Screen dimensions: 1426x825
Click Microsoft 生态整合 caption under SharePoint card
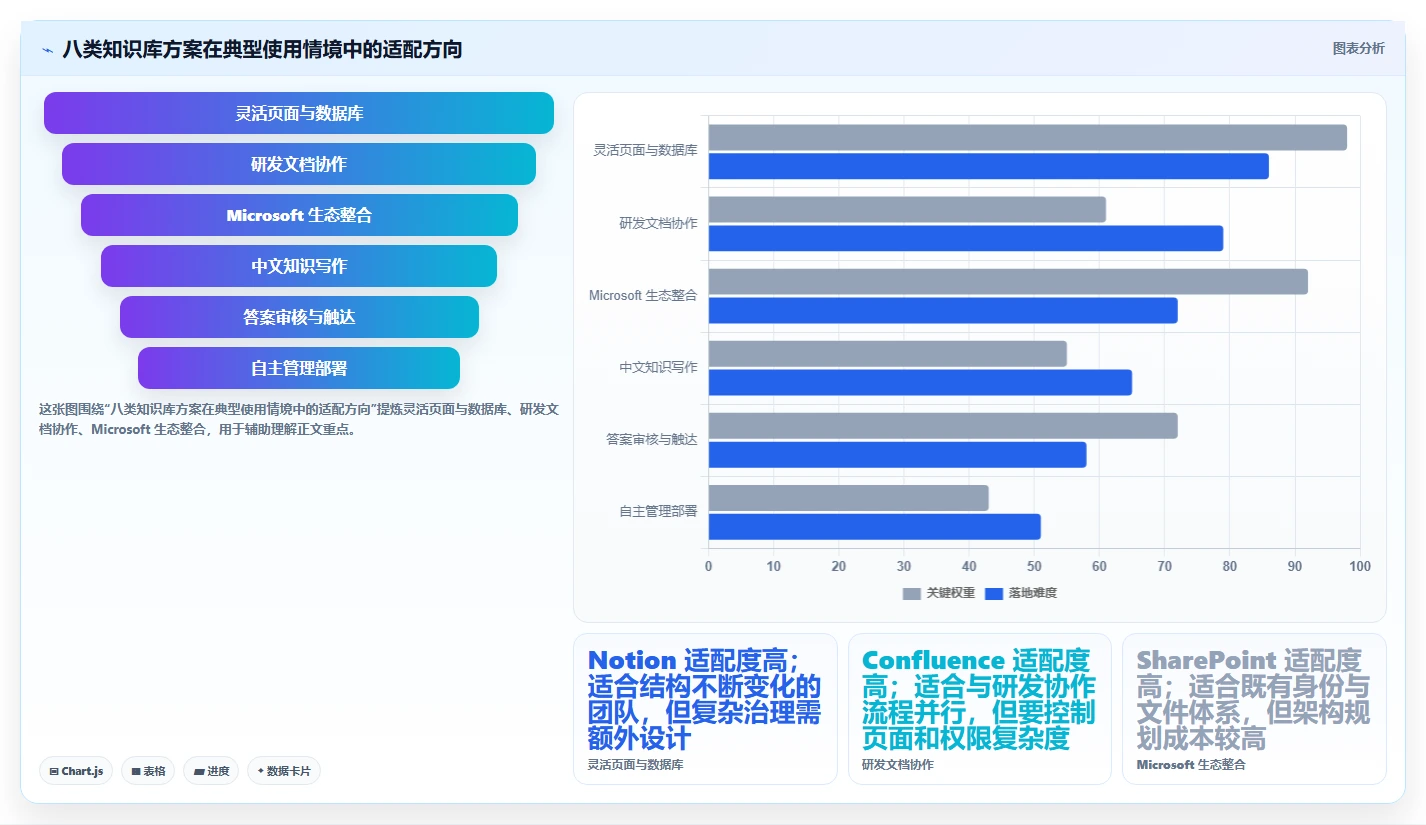coord(1191,765)
